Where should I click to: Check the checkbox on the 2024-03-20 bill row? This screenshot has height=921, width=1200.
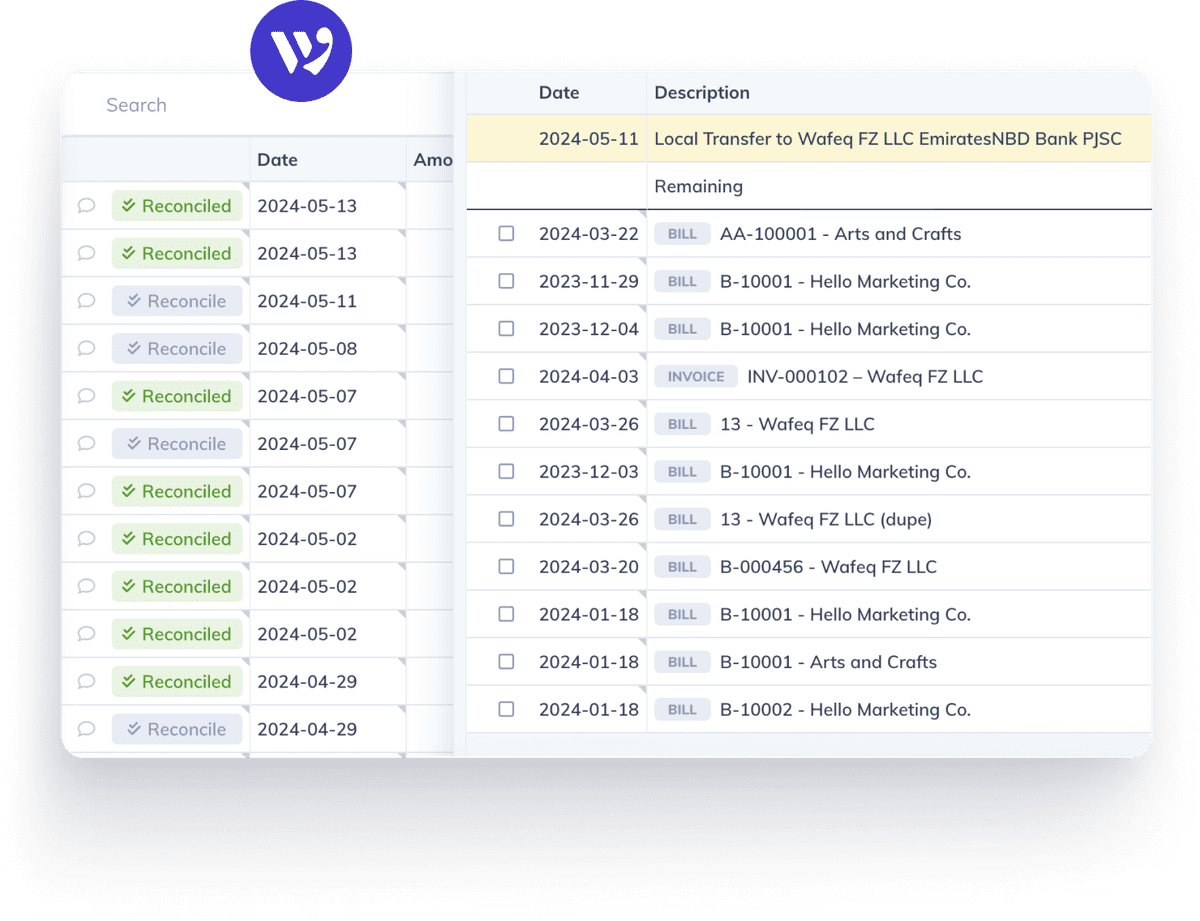click(506, 566)
